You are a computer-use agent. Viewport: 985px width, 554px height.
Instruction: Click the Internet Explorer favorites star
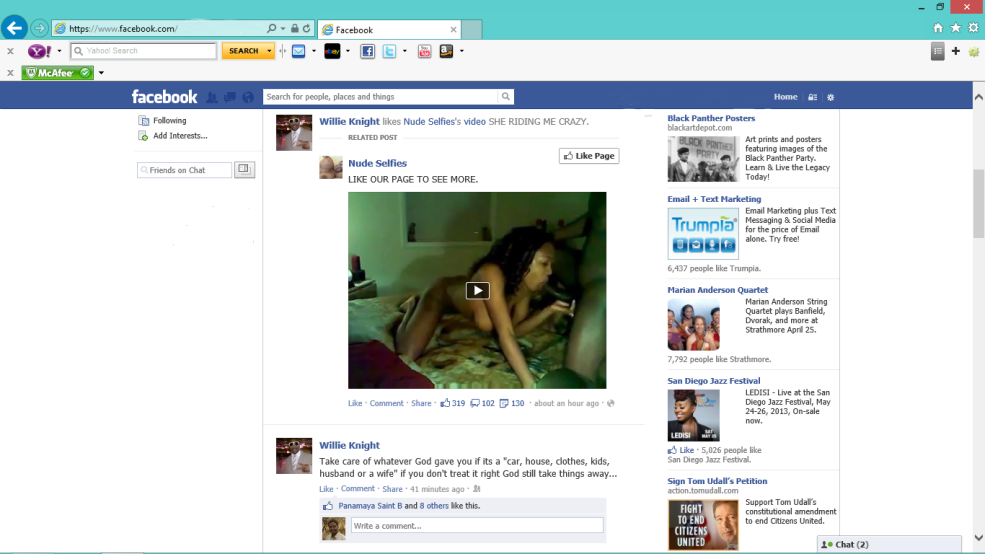coord(956,28)
